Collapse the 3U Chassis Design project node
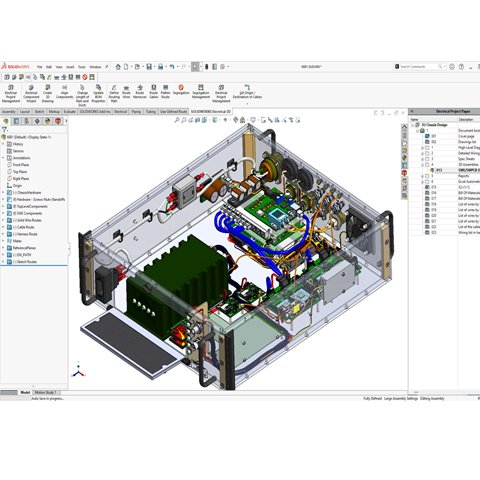Viewport: 480px width, 480px height. pos(413,125)
